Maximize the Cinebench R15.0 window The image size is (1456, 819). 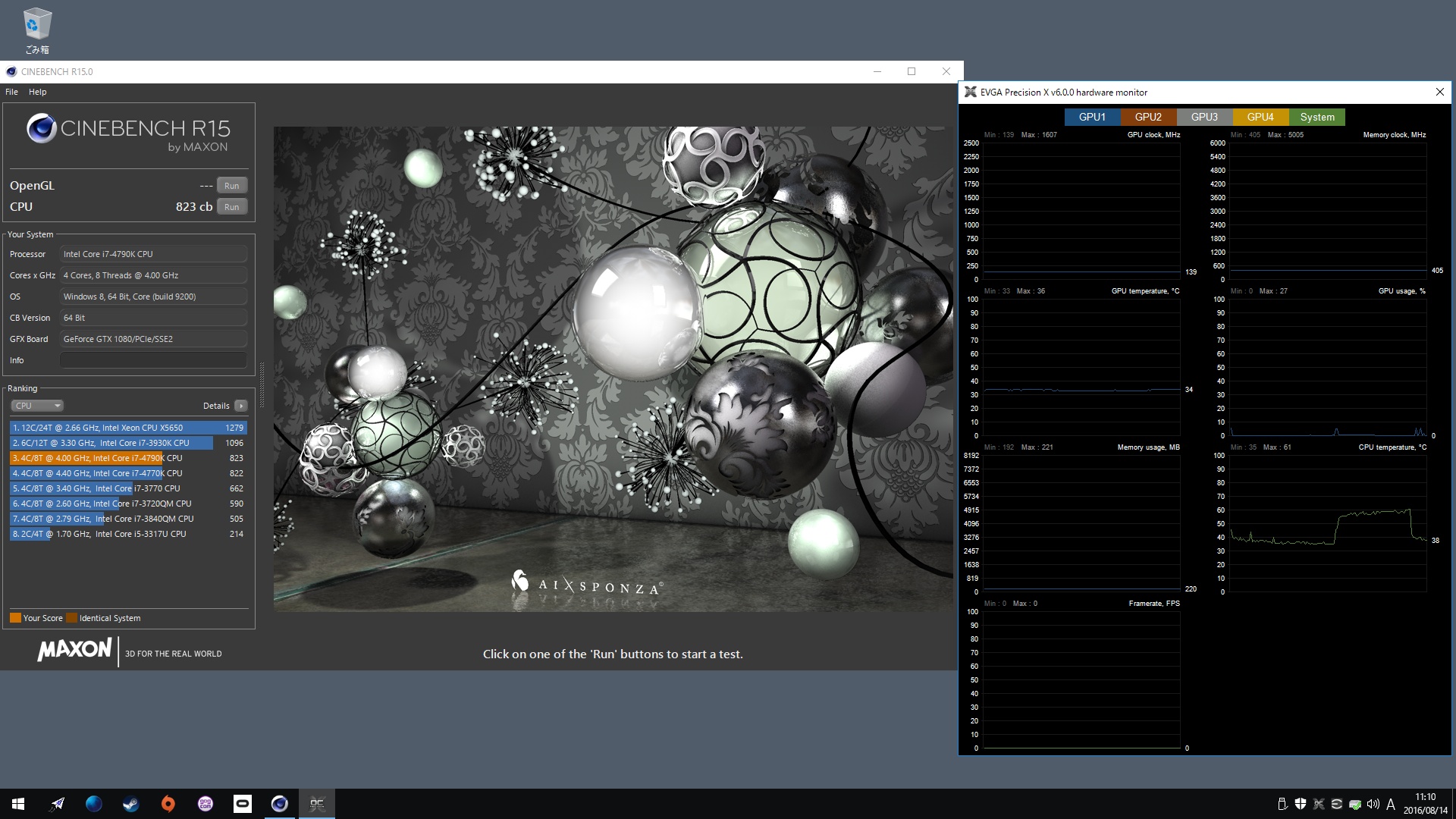click(912, 71)
